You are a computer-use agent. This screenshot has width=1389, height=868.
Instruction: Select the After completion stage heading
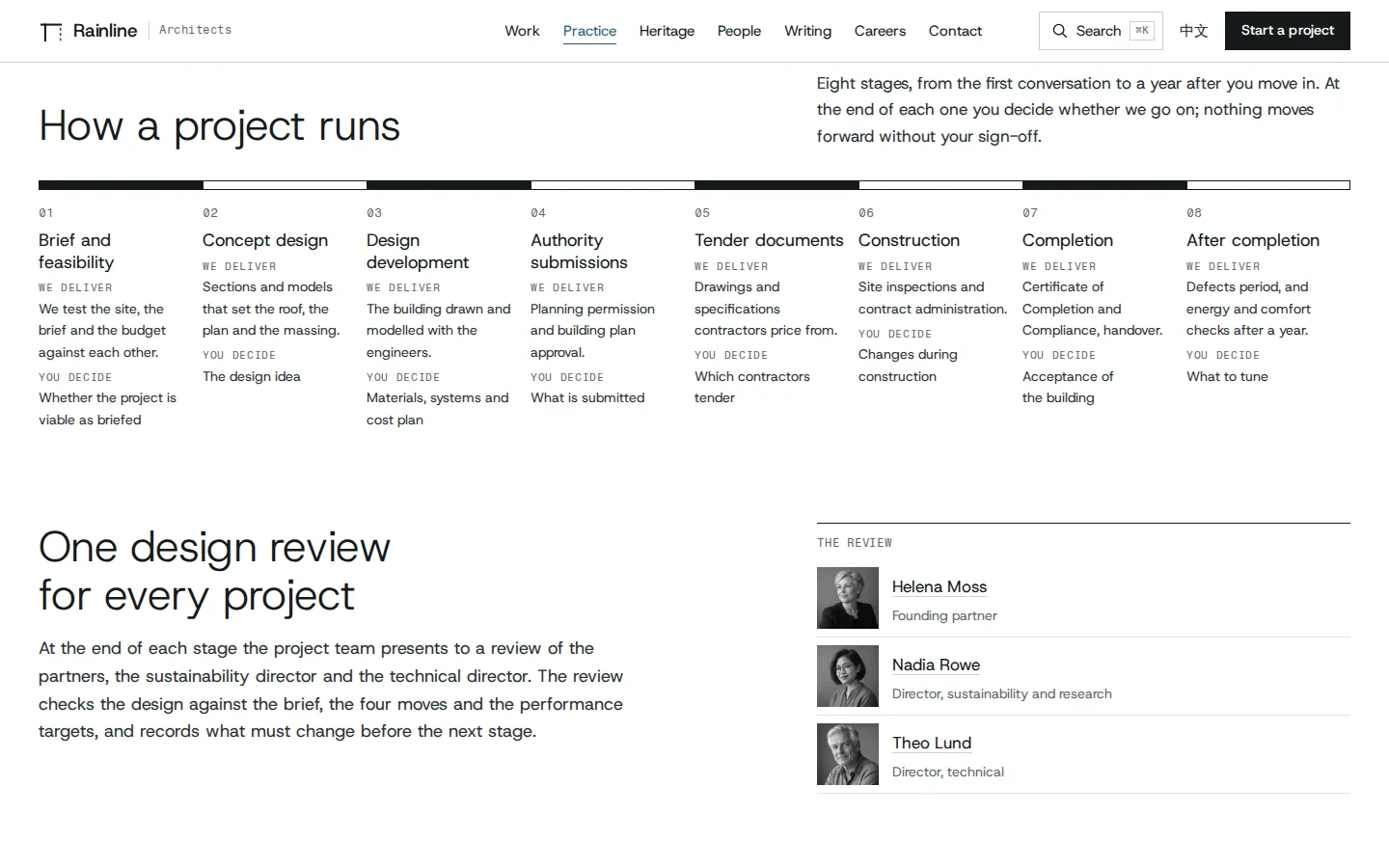pos(1253,240)
